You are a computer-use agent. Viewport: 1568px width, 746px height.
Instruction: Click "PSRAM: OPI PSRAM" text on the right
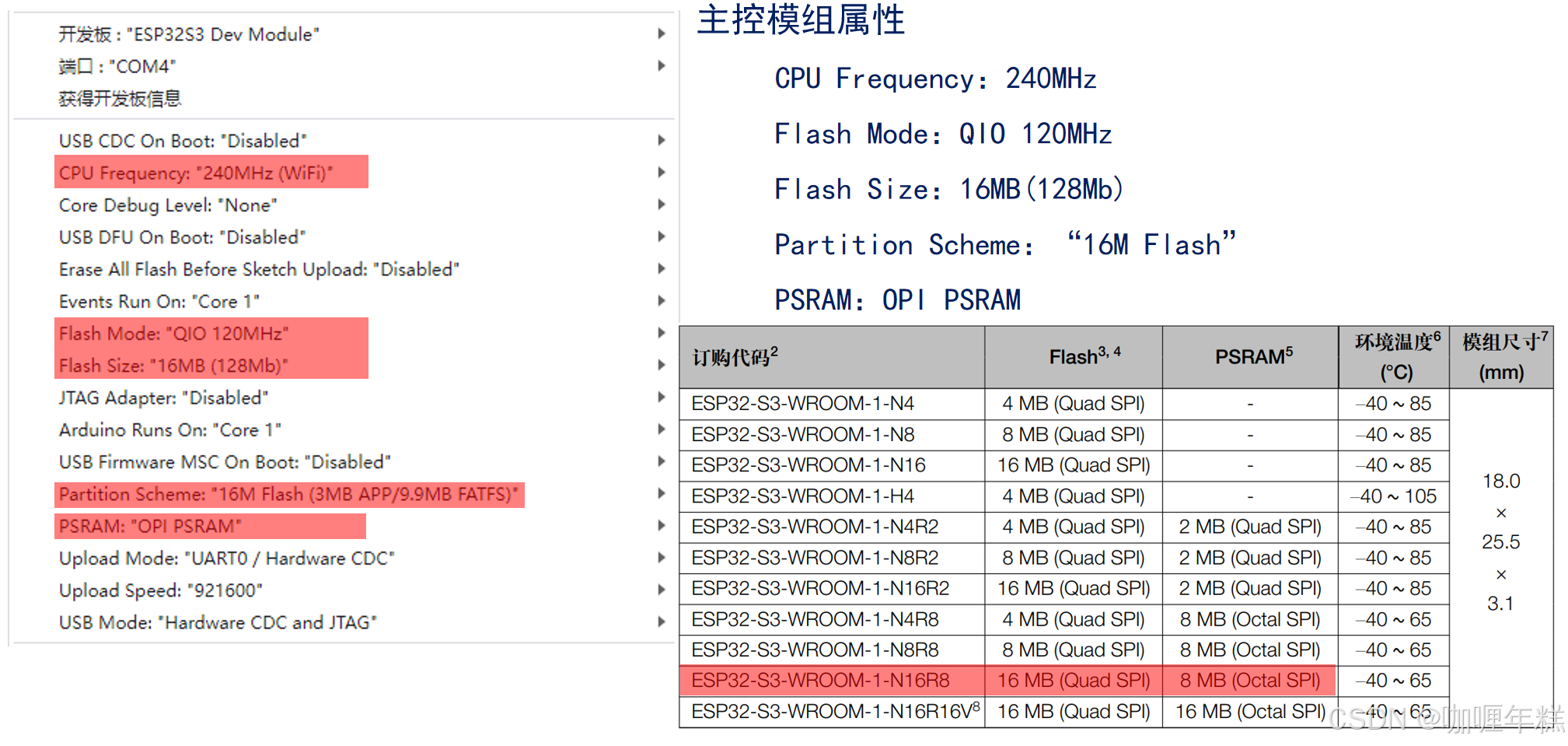[897, 299]
